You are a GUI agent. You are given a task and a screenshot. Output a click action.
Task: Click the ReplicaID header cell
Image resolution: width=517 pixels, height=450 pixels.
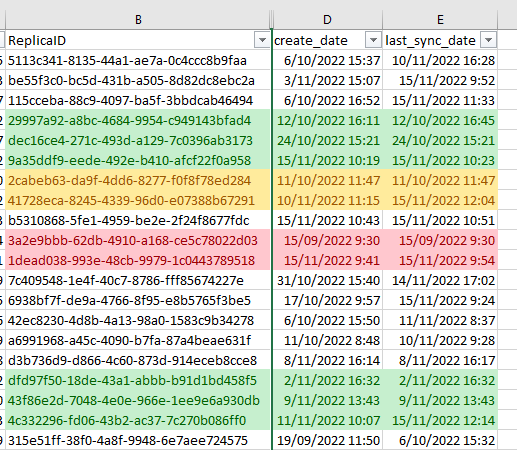point(138,40)
